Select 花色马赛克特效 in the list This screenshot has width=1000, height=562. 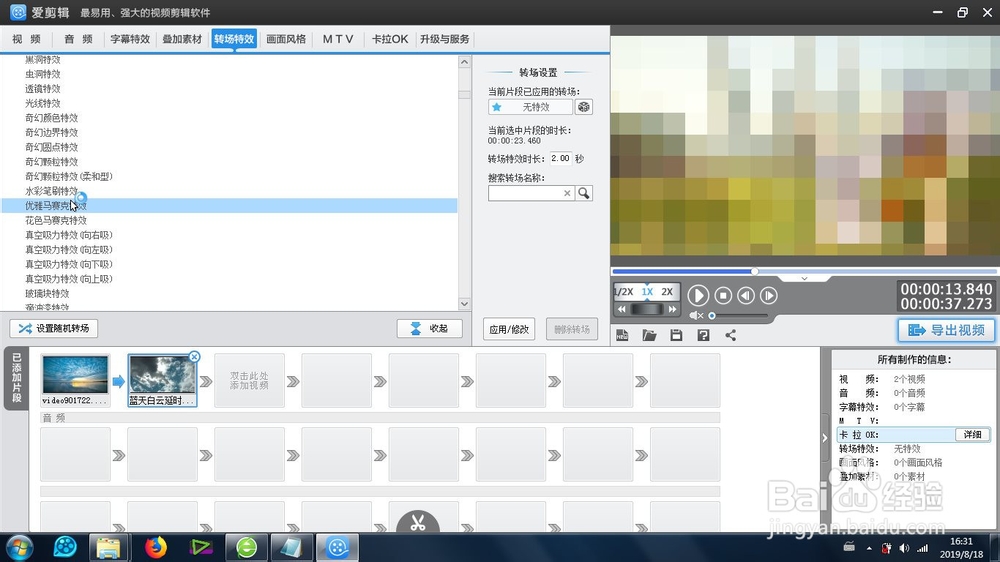tap(55, 220)
